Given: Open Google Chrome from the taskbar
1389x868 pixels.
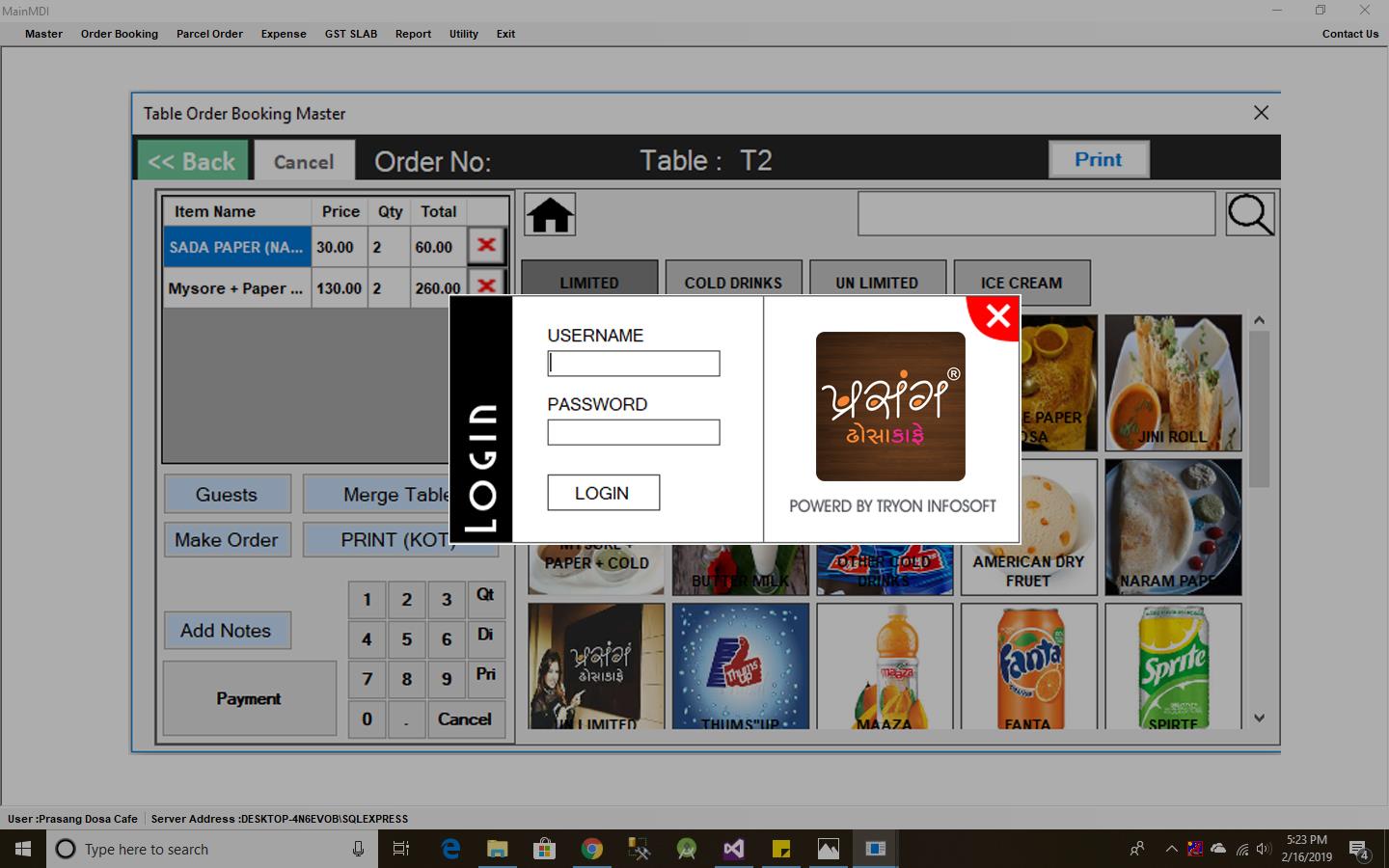Looking at the screenshot, I should coord(591,849).
